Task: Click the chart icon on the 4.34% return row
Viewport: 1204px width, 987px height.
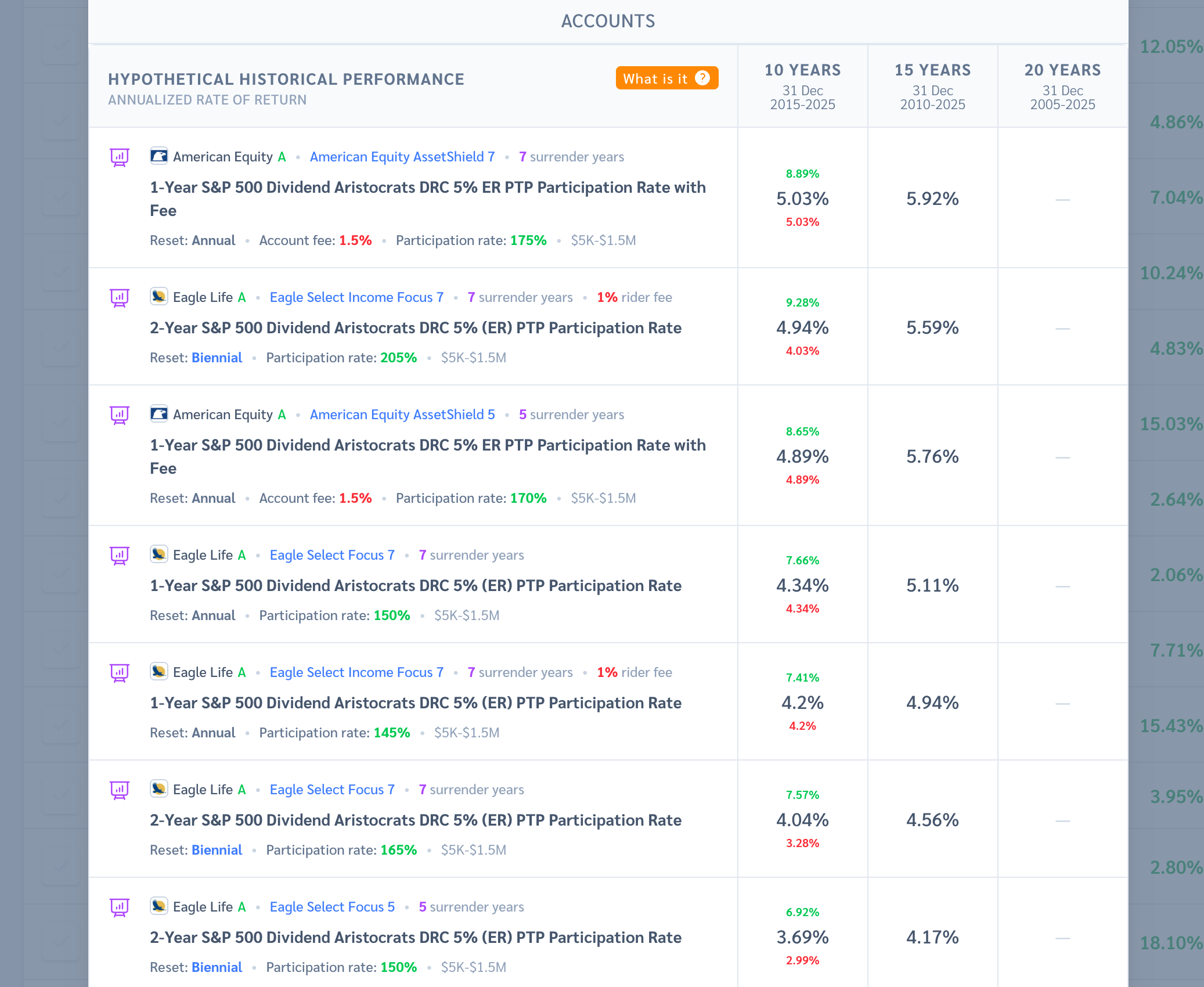Action: pos(120,556)
